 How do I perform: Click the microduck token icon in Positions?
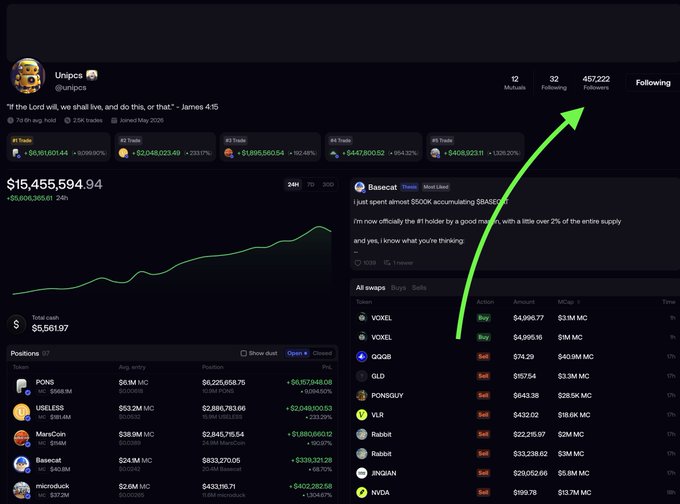click(x=21, y=490)
